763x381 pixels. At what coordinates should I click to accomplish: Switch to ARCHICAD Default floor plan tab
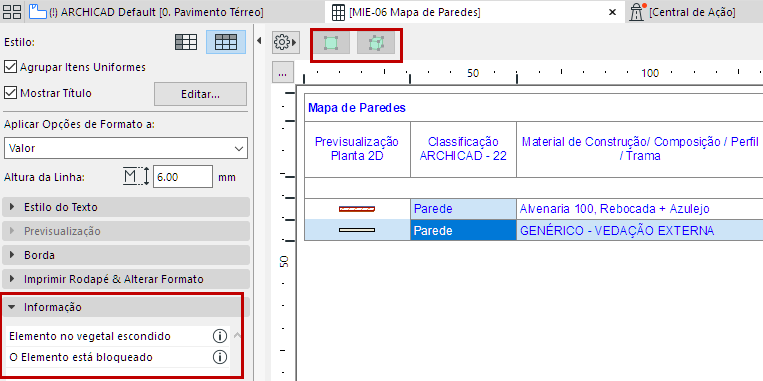(x=146, y=12)
